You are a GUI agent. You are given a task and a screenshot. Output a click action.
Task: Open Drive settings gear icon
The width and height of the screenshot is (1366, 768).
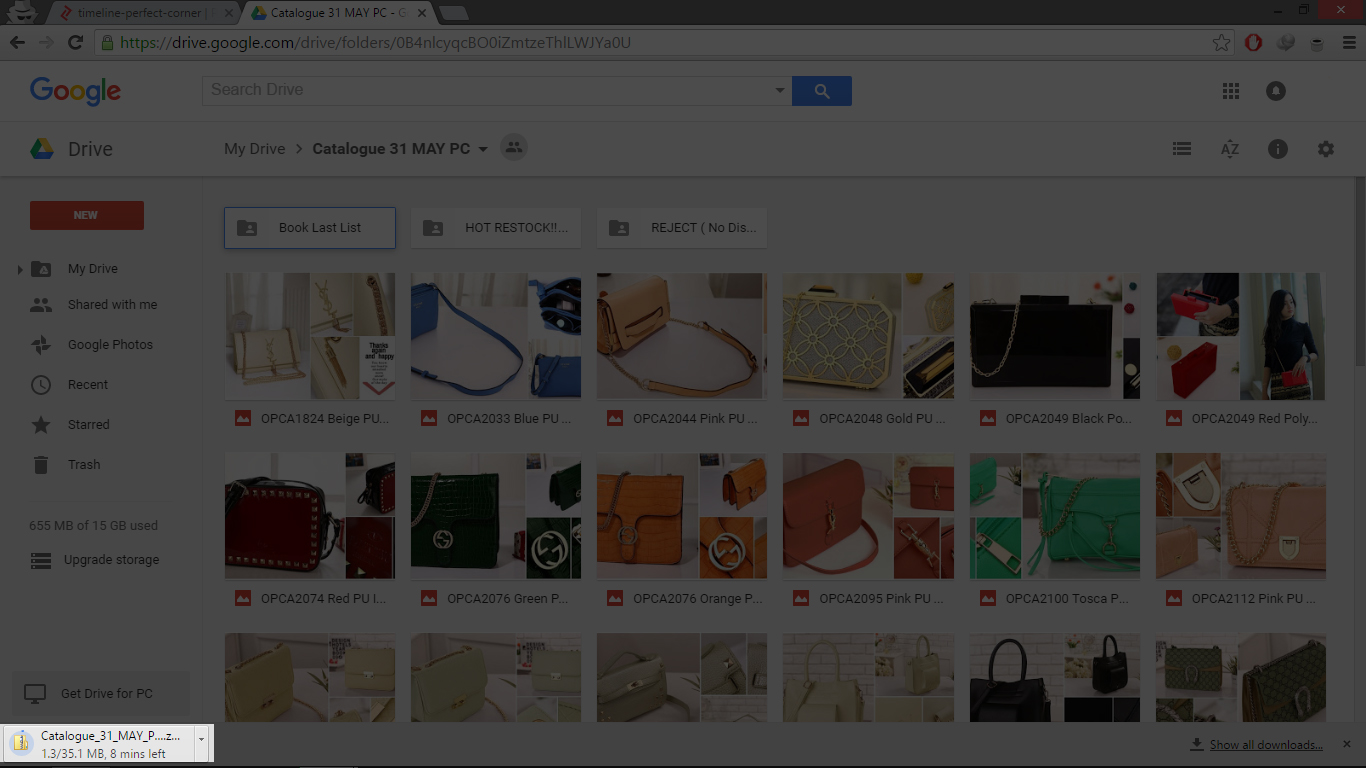click(x=1326, y=149)
